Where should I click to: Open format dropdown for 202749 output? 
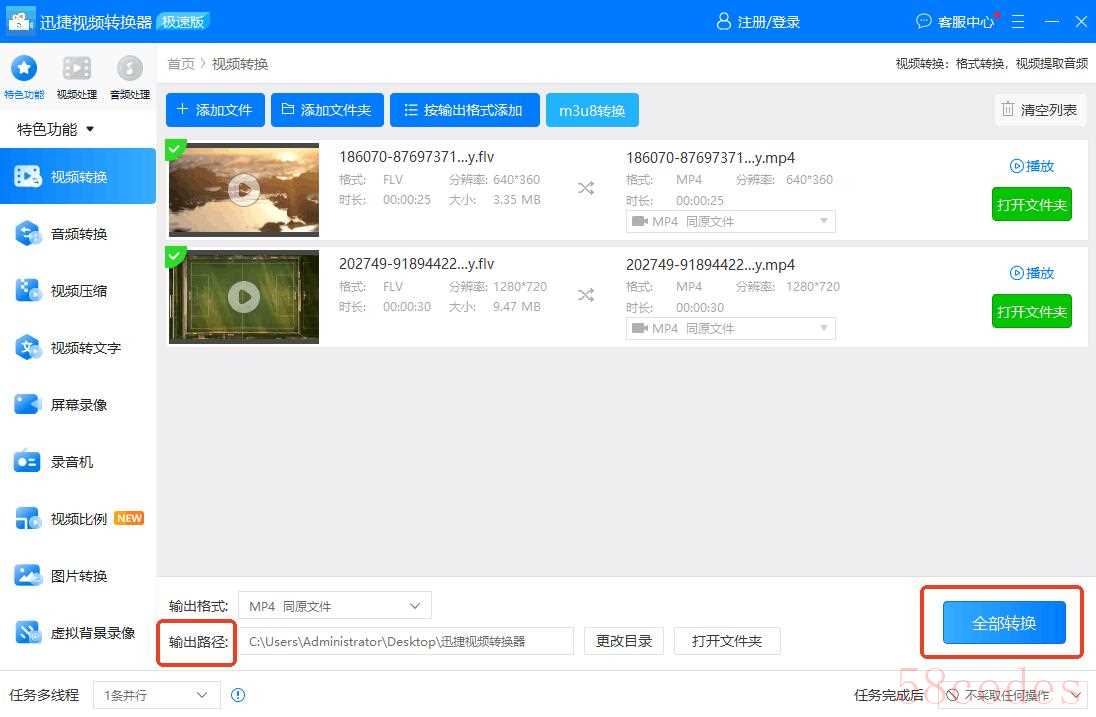tap(730, 328)
